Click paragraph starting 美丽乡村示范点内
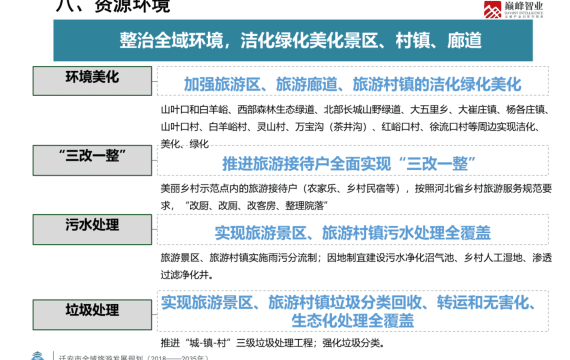The height and width of the screenshot is (360, 570). (356, 197)
